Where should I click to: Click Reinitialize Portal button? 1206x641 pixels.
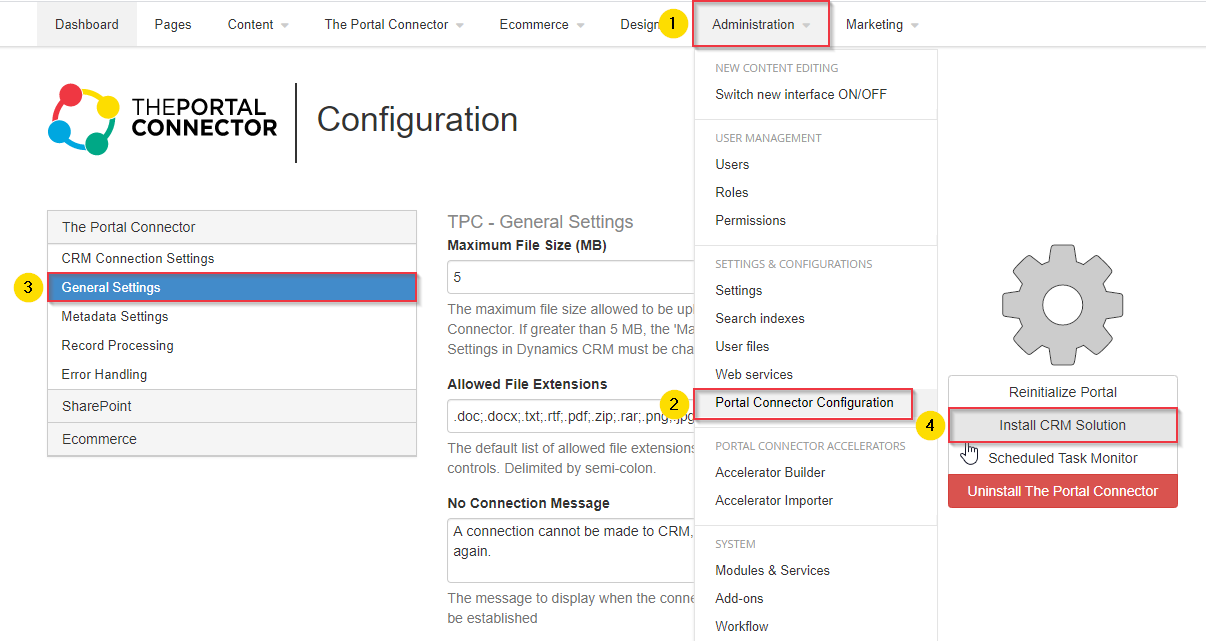1063,392
